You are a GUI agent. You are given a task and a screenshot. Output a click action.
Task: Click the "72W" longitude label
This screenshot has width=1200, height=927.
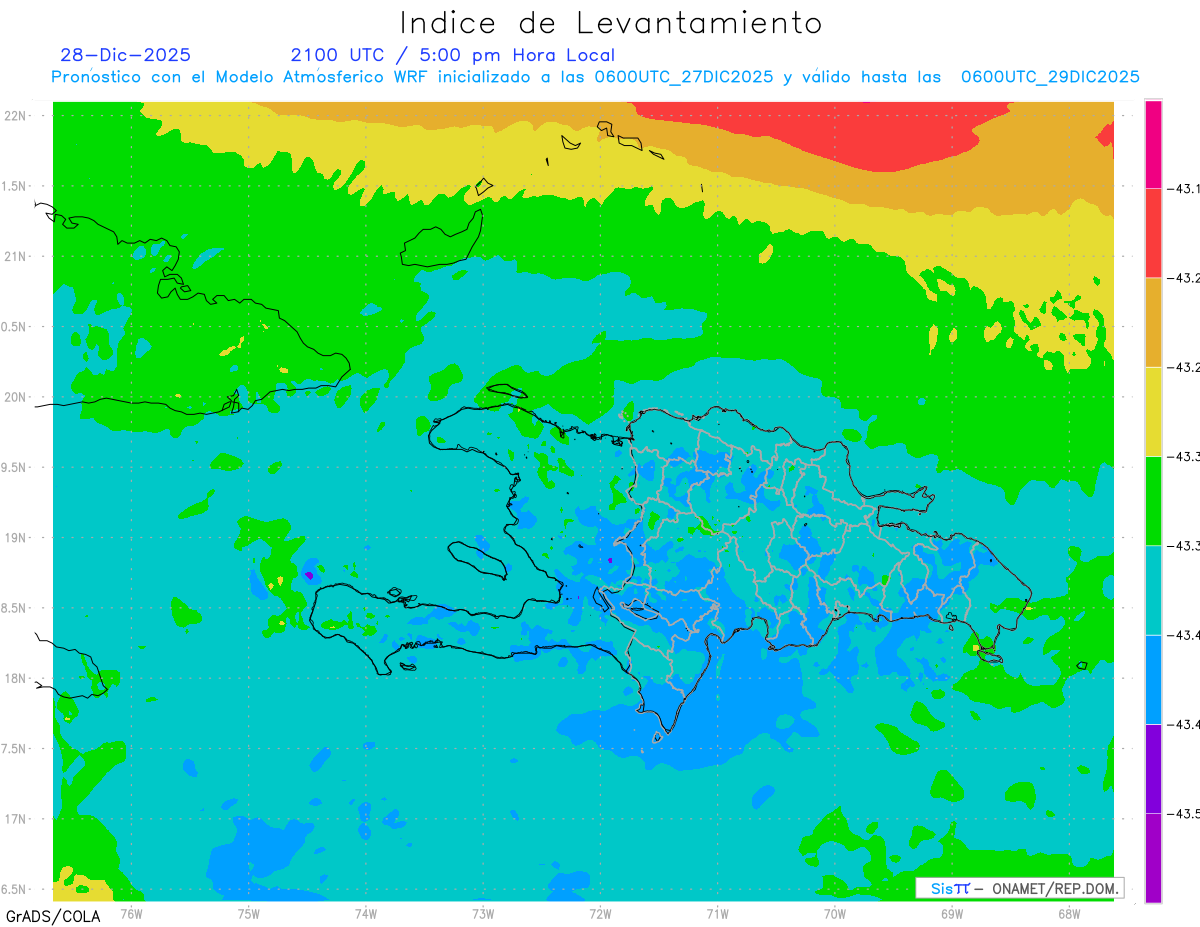[600, 912]
